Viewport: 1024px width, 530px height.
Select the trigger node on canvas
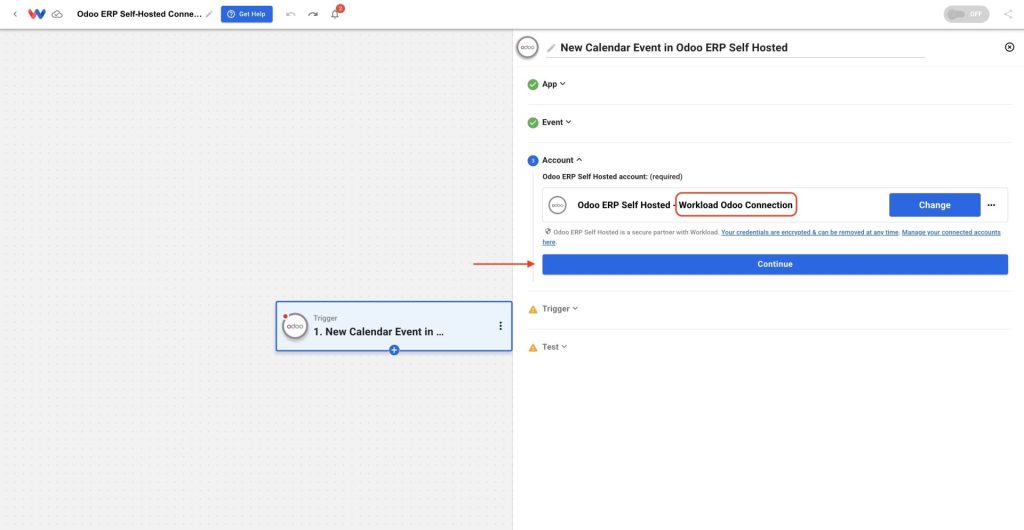click(394, 326)
